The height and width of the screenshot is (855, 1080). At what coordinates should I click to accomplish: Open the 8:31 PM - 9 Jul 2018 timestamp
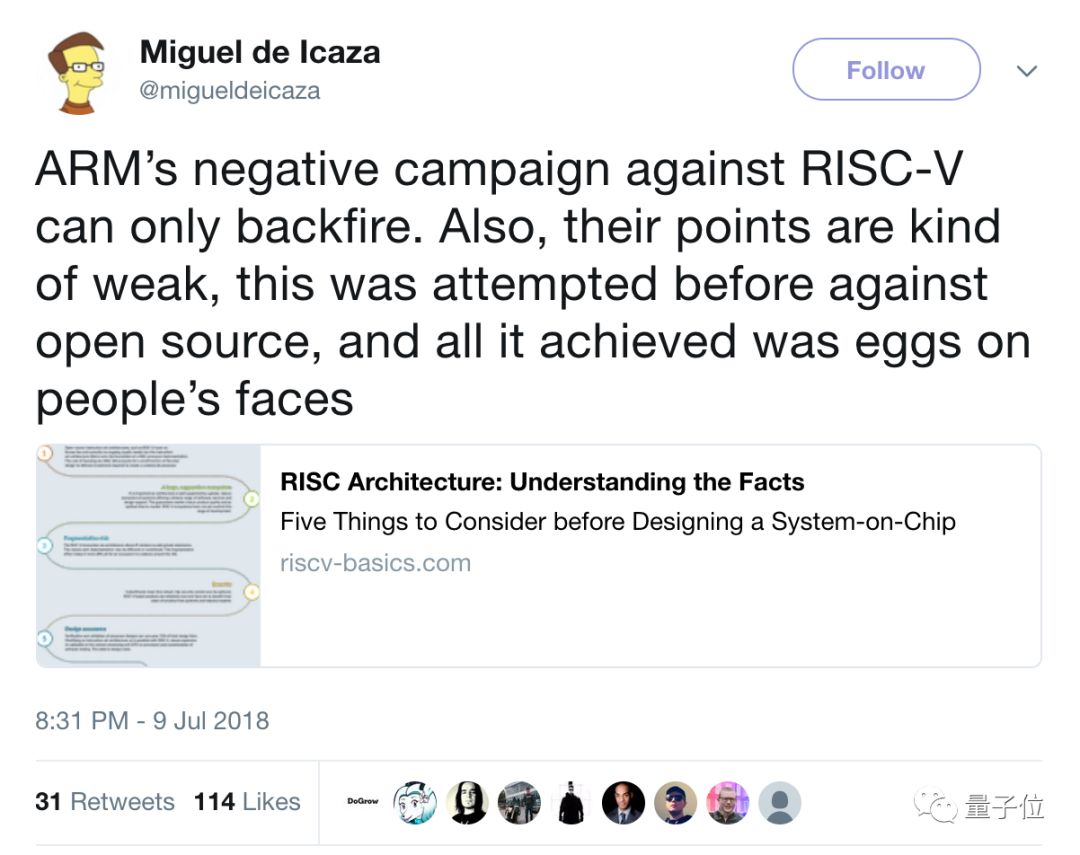[152, 720]
